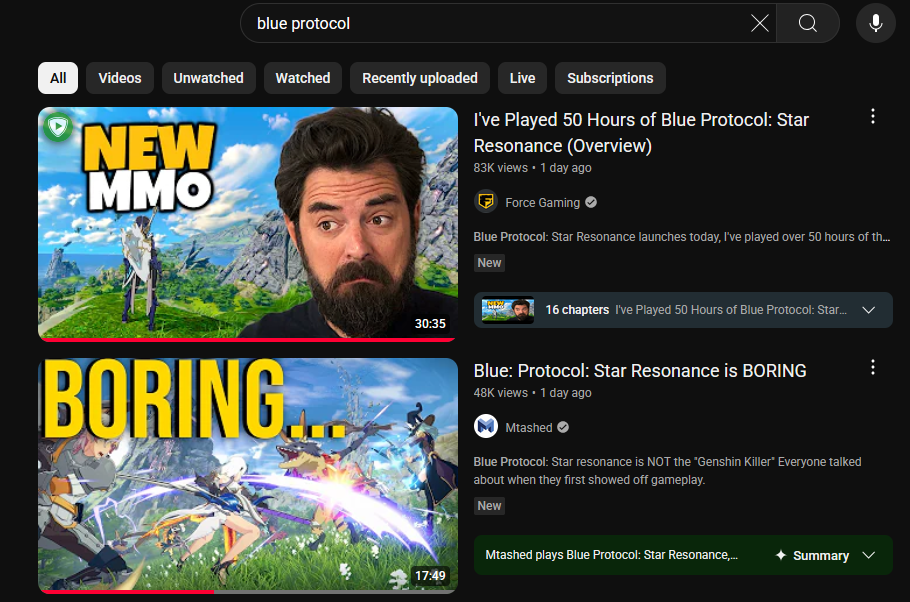Click the 'Genshin Killer' description text

pos(667,471)
